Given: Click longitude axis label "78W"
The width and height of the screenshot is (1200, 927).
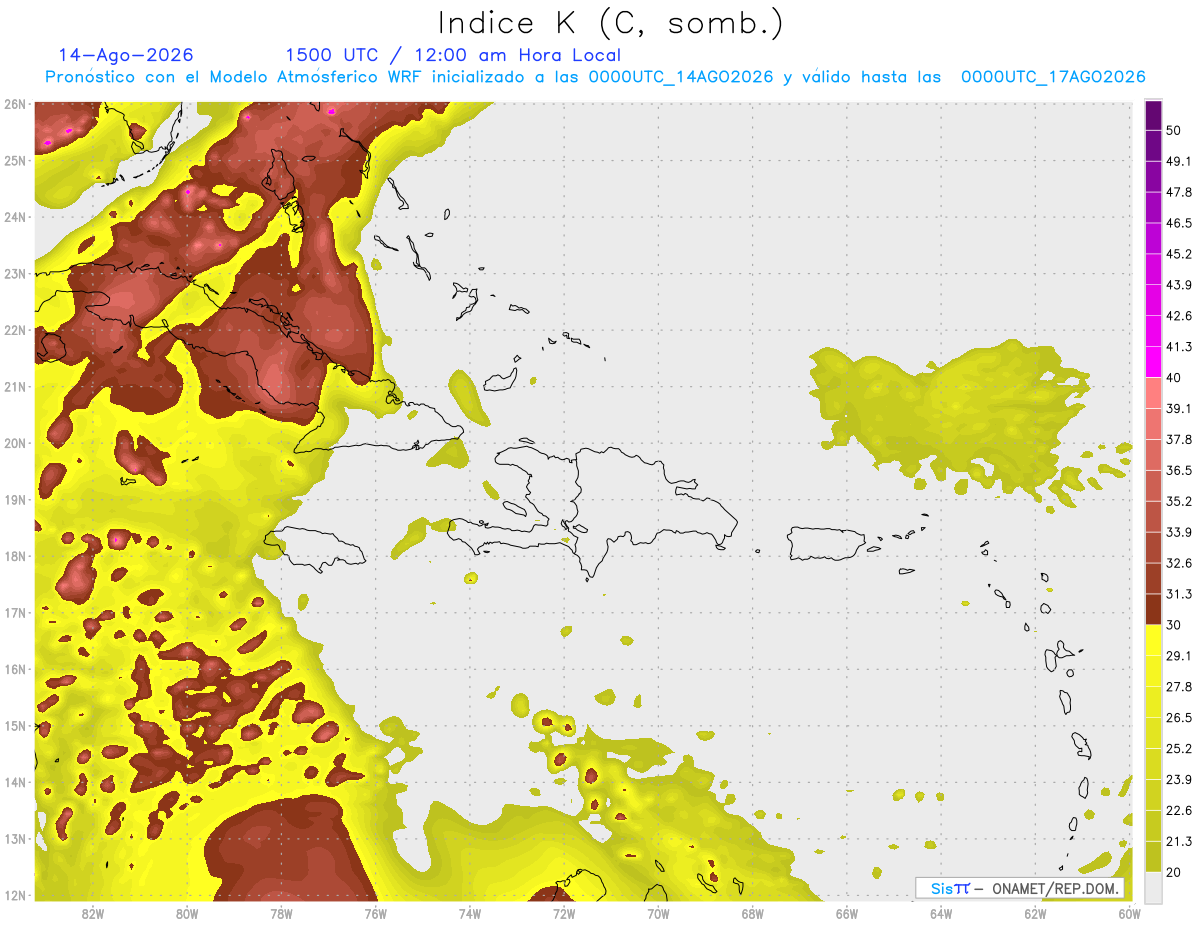Looking at the screenshot, I should (281, 914).
